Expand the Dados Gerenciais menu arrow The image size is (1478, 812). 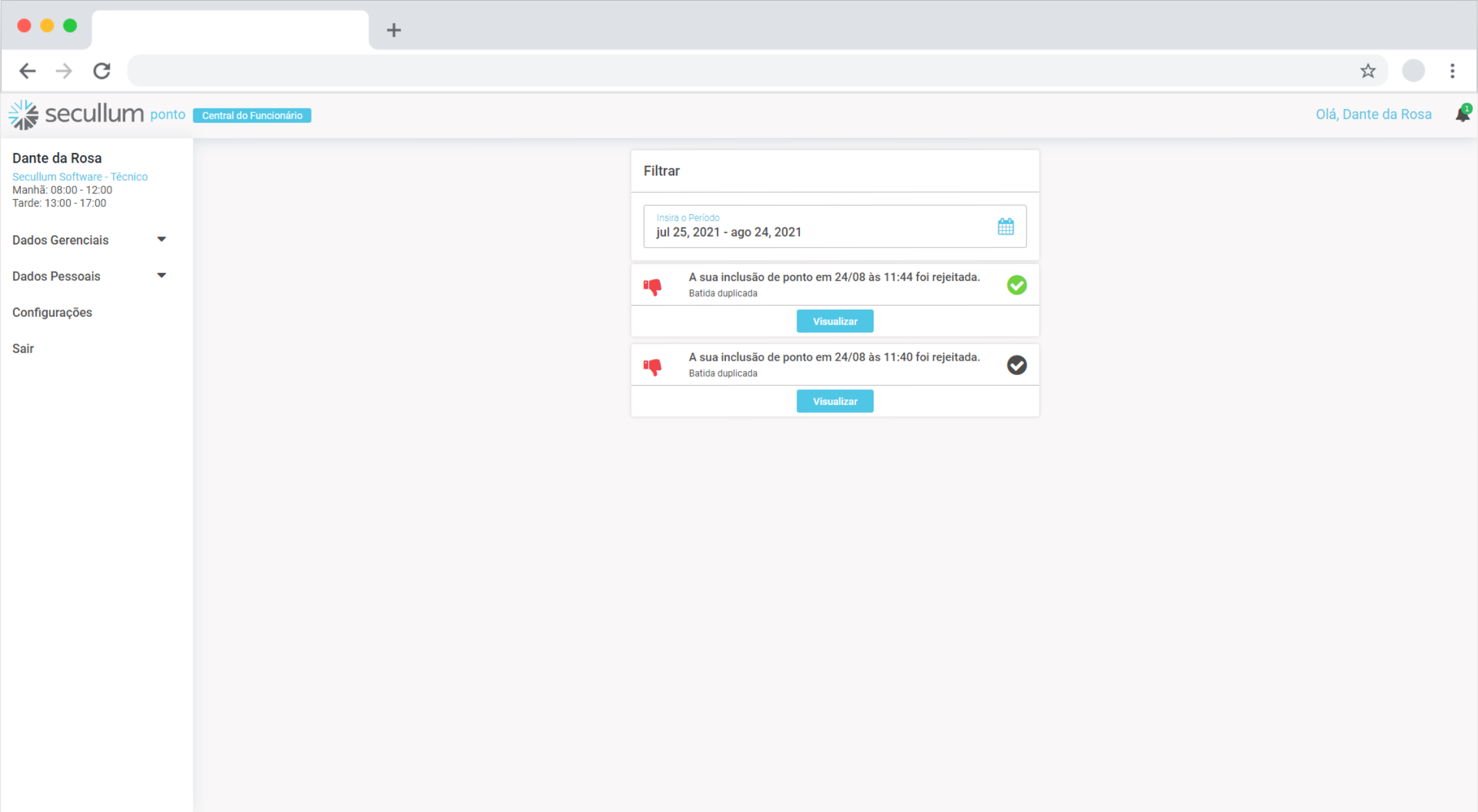pyautogui.click(x=161, y=240)
